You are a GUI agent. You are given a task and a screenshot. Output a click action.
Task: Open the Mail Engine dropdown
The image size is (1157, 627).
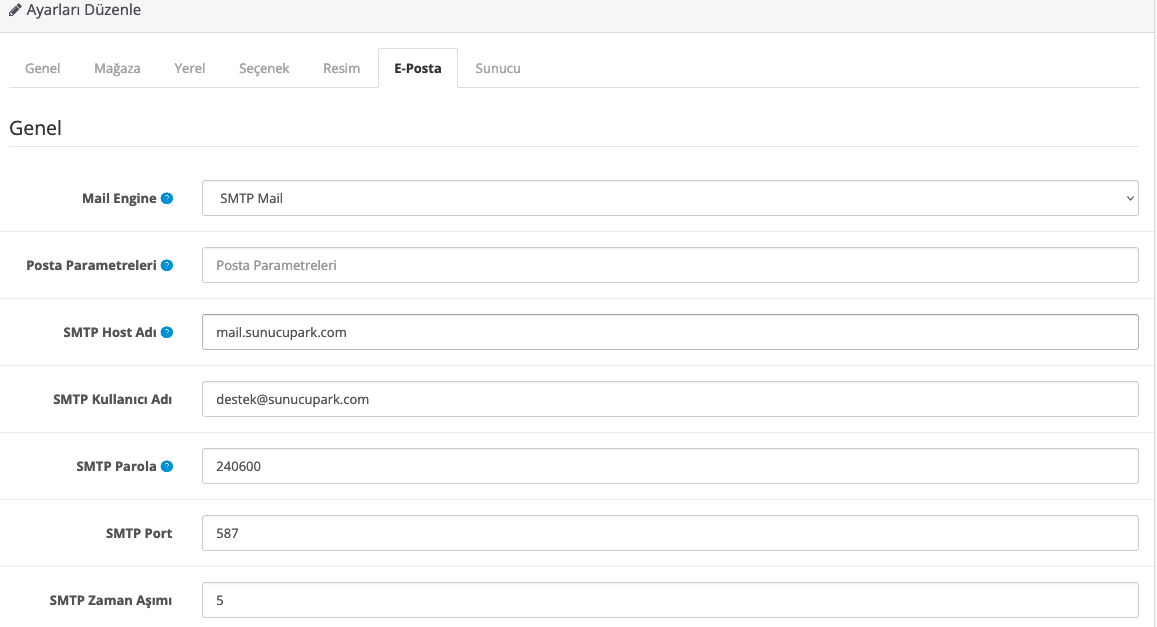click(x=670, y=198)
